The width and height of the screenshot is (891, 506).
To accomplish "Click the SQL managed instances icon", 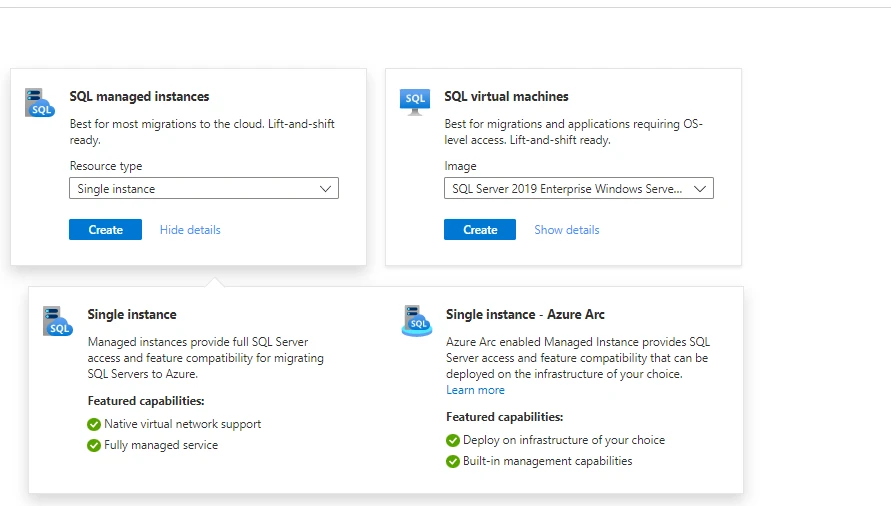I will (x=39, y=102).
